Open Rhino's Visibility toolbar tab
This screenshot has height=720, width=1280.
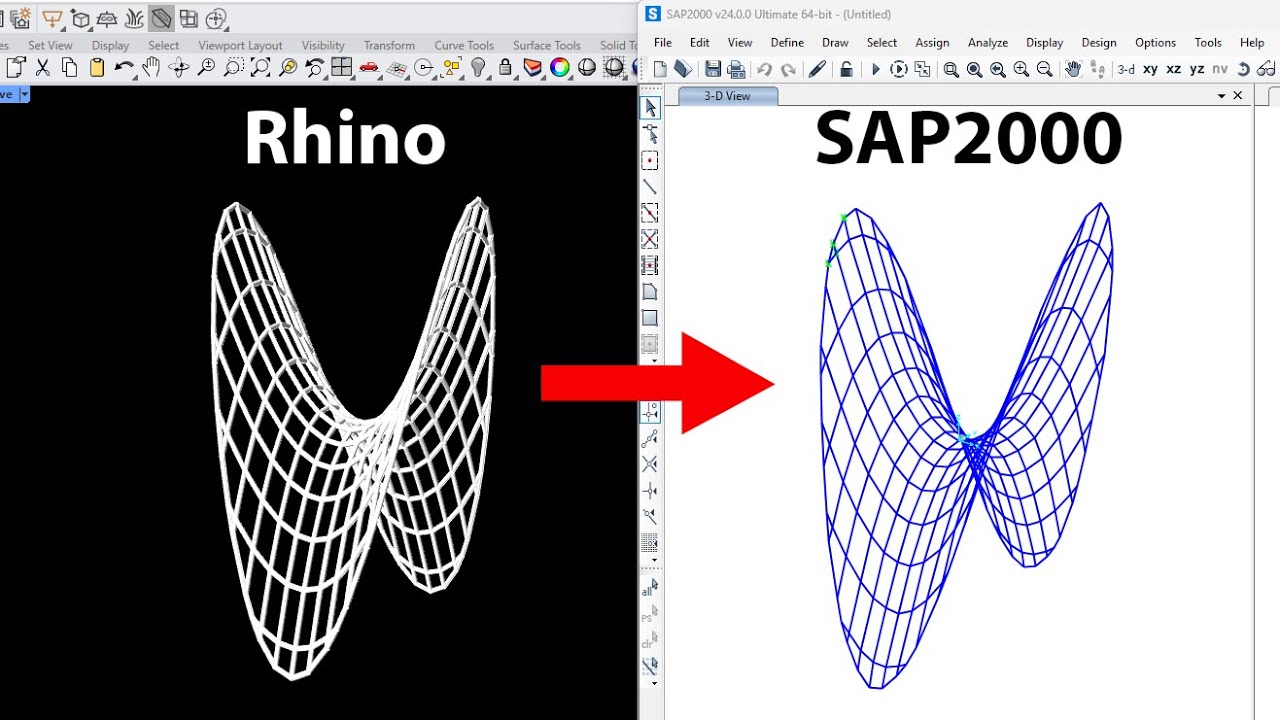pyautogui.click(x=323, y=46)
